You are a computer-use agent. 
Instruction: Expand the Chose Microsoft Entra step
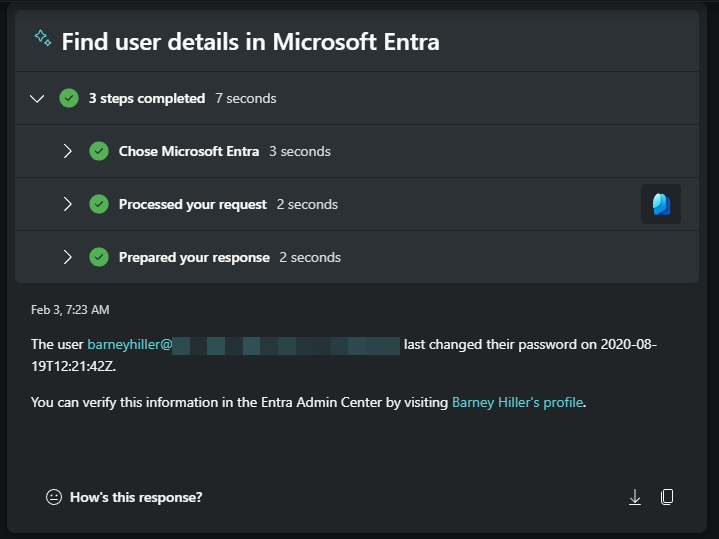click(x=67, y=151)
